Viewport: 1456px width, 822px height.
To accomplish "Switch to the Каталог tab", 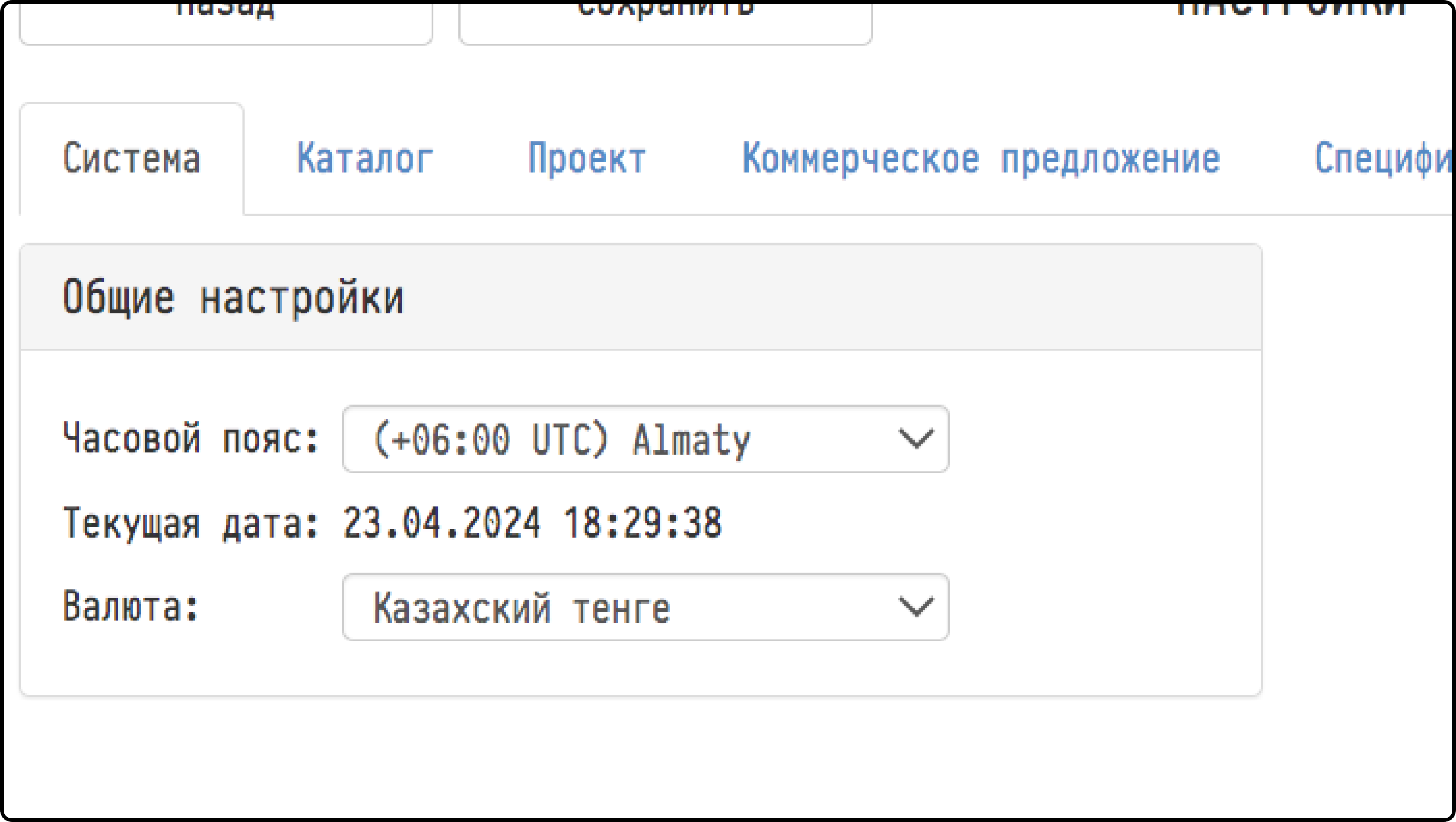I will (x=365, y=159).
